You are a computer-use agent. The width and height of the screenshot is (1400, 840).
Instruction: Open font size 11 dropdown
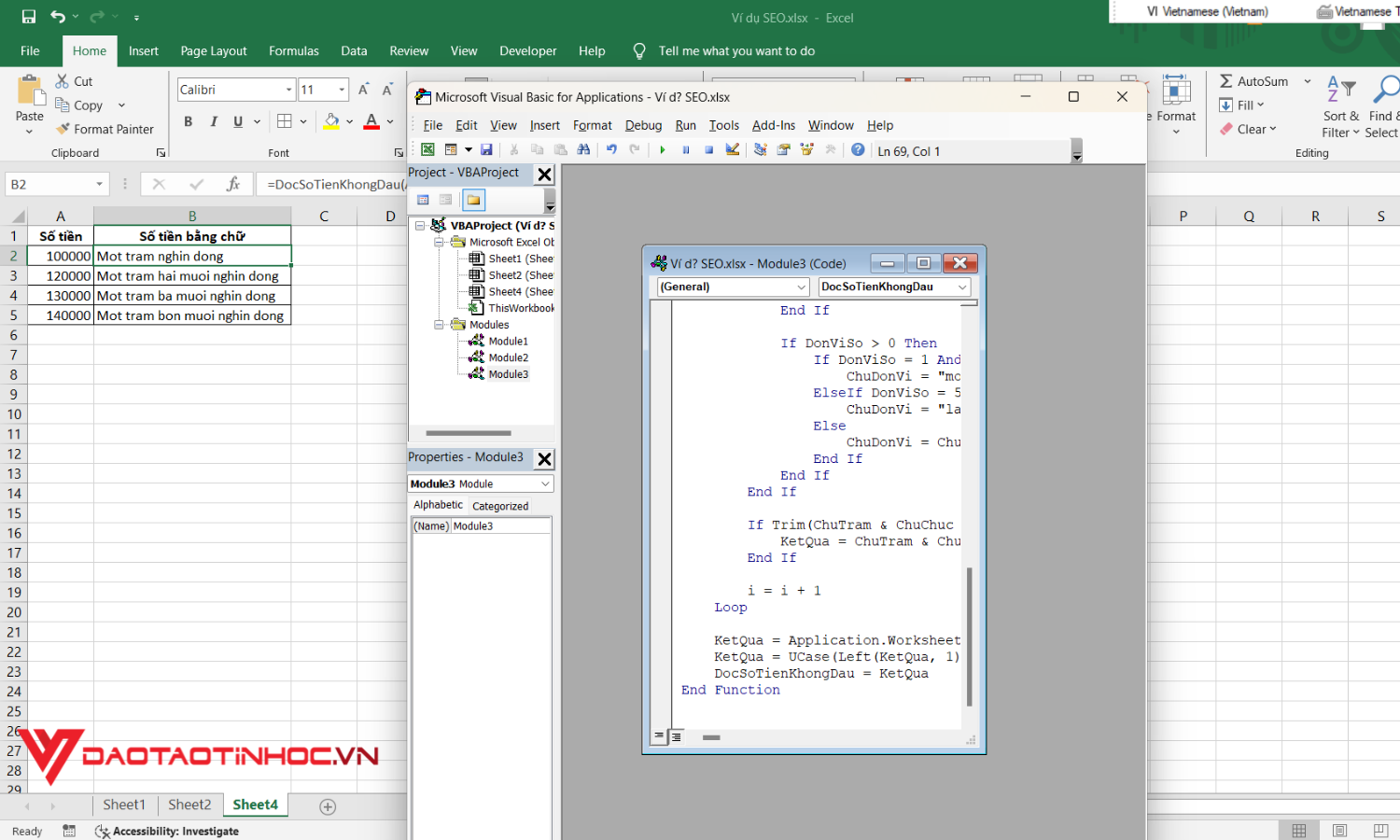coord(342,90)
